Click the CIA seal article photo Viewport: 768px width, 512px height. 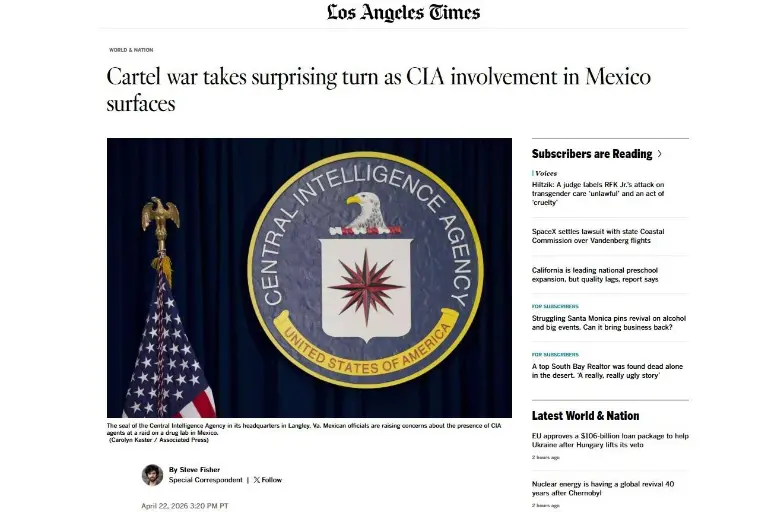[x=309, y=278]
